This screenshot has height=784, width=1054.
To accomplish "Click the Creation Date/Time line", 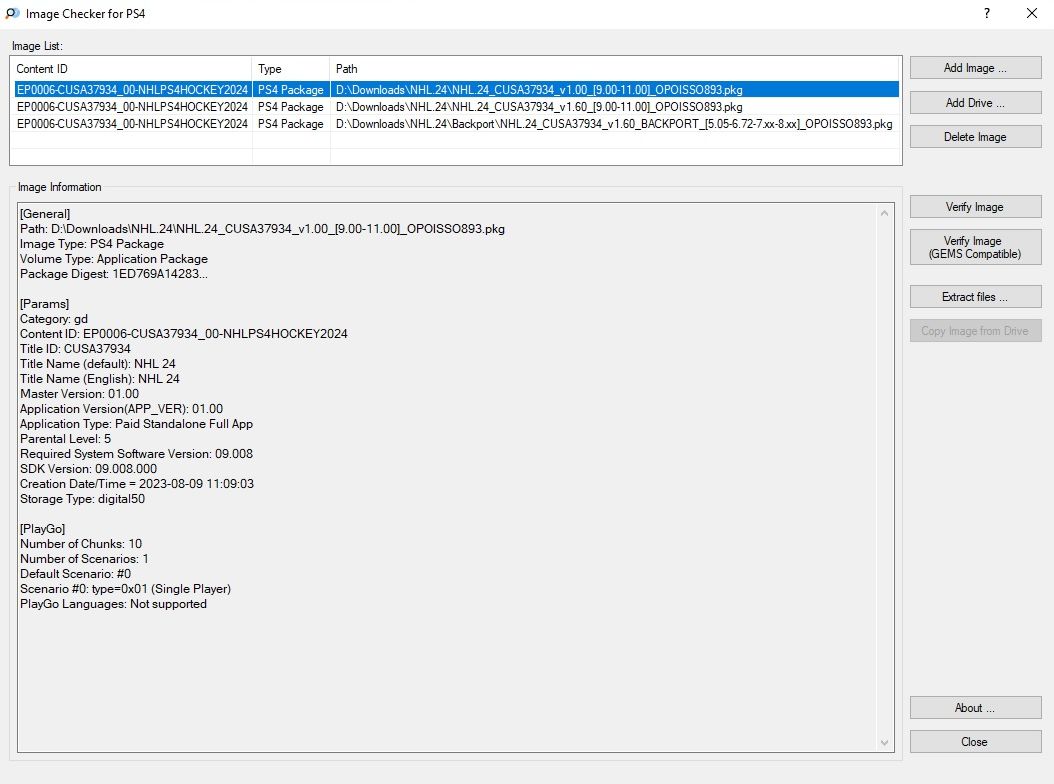I will tap(137, 484).
